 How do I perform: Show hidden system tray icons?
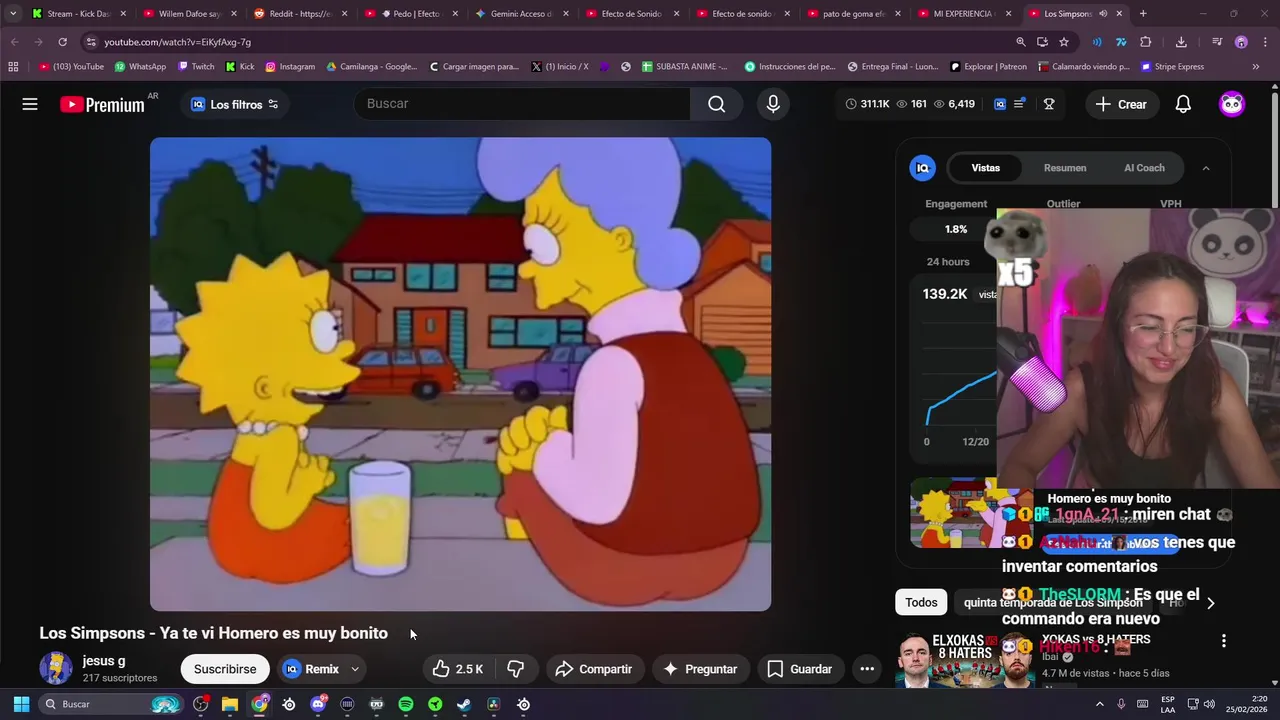click(1099, 704)
